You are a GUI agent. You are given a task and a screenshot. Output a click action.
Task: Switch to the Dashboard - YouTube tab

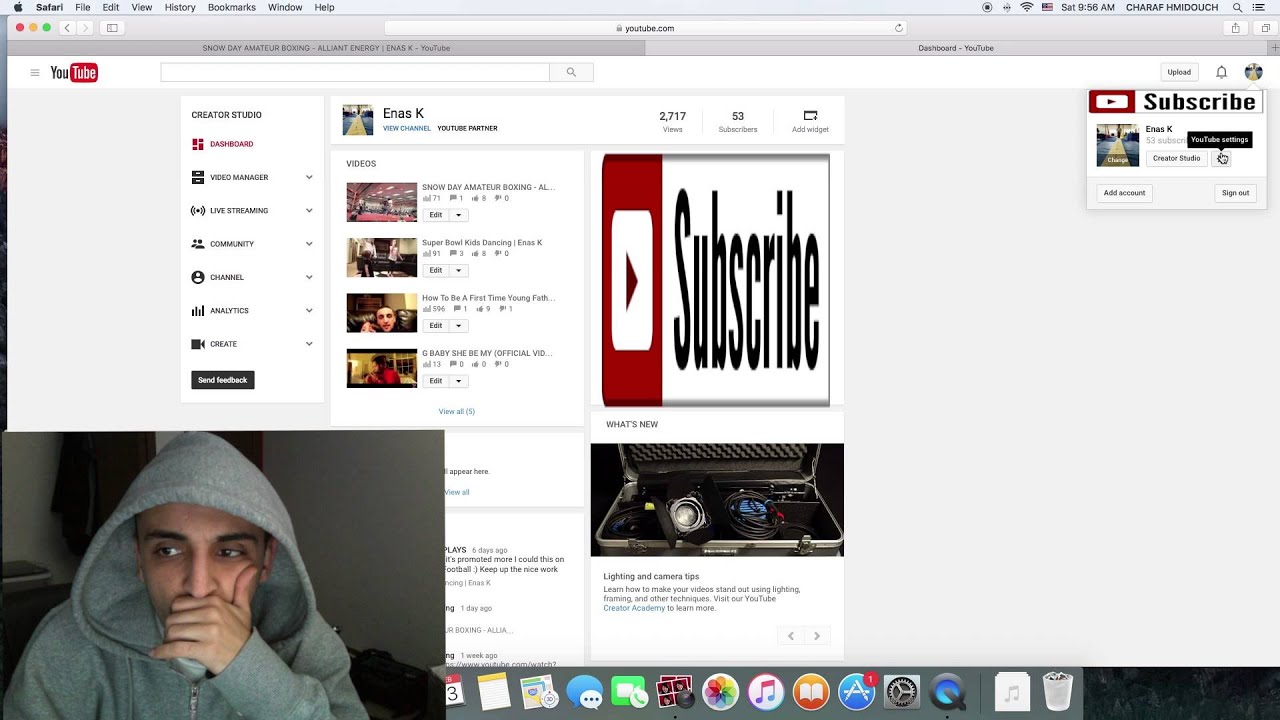pyautogui.click(x=956, y=48)
